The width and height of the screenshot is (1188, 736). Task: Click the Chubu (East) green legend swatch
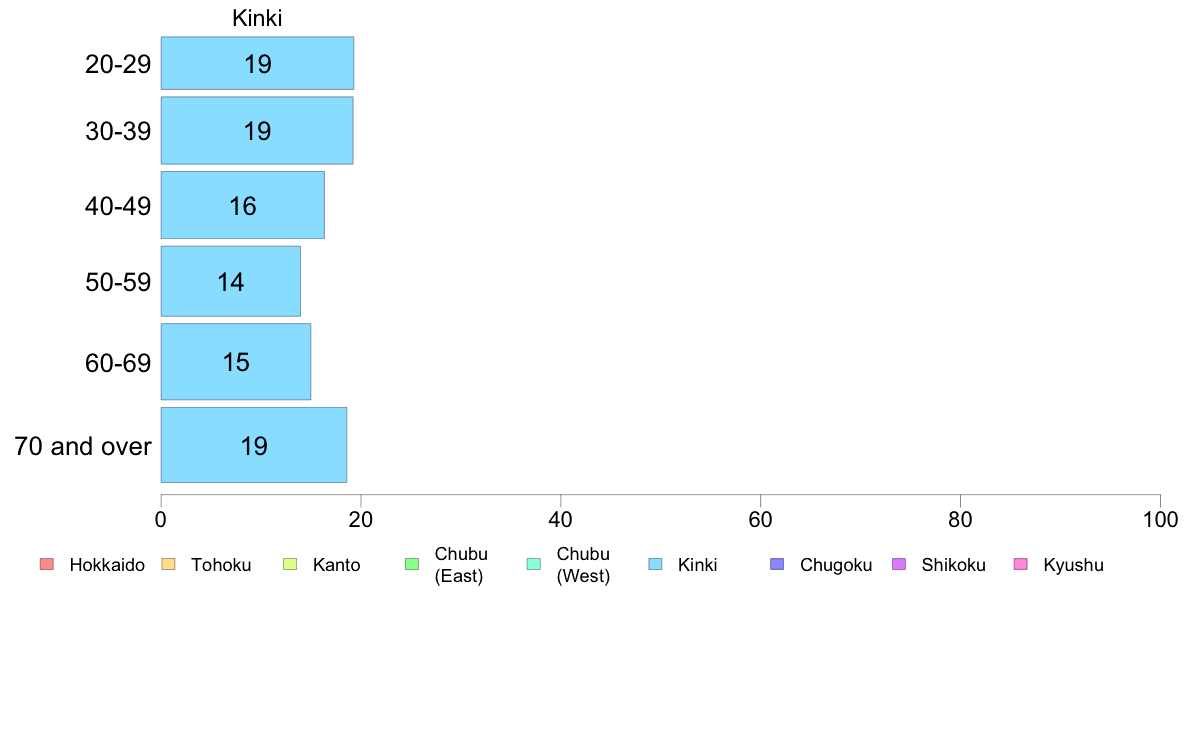412,564
